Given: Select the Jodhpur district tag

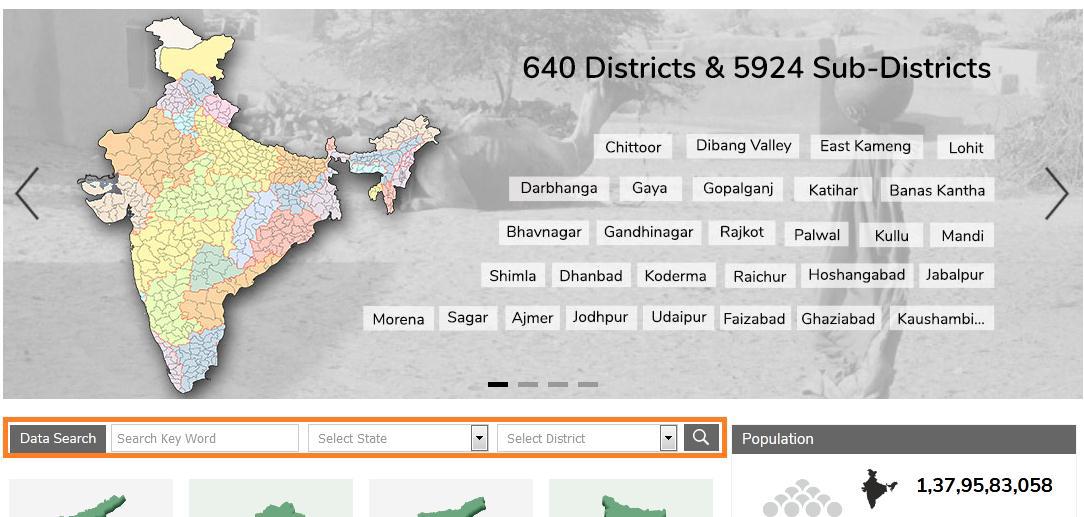Looking at the screenshot, I should 600,317.
